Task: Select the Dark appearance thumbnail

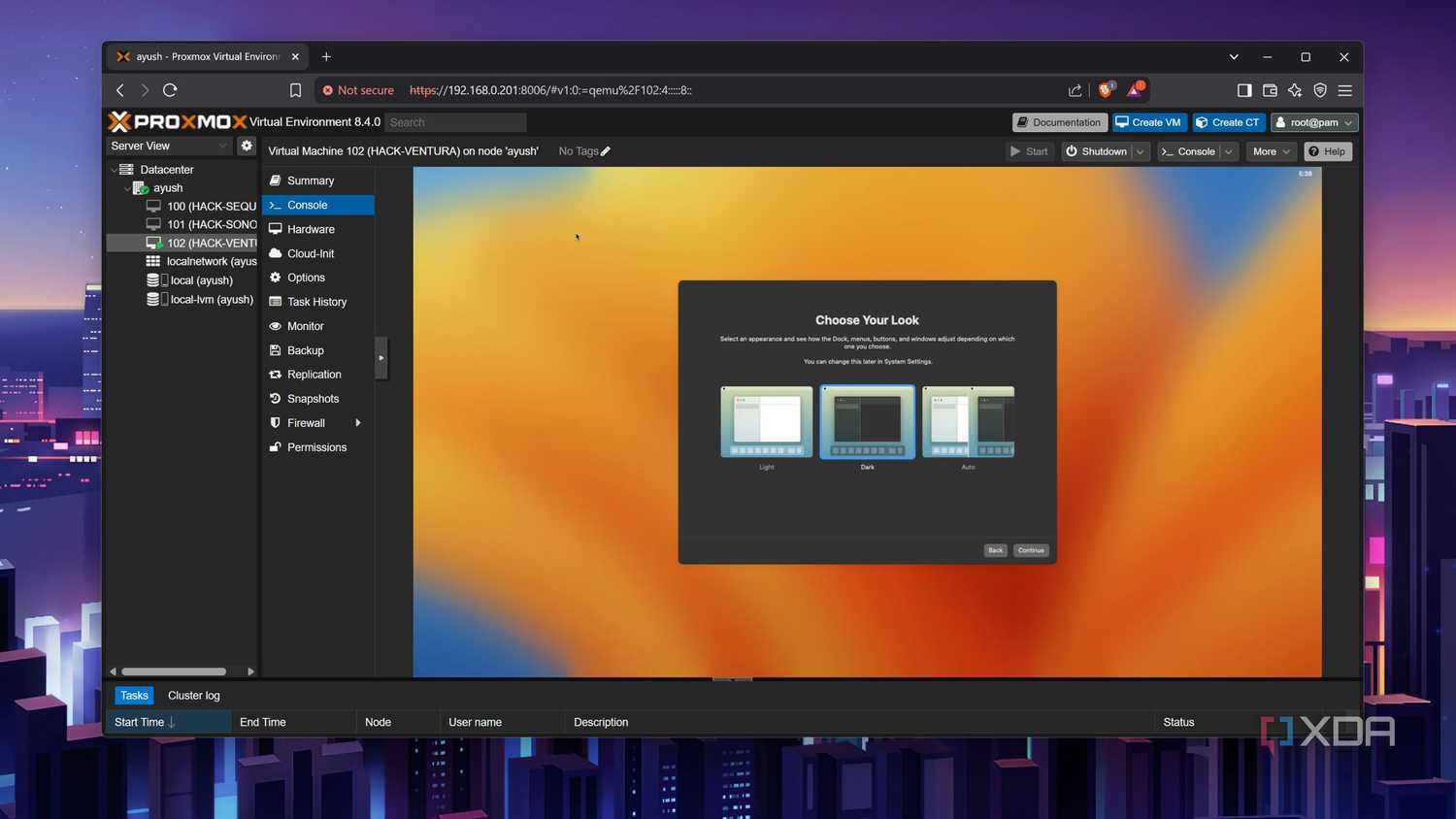Action: (868, 422)
